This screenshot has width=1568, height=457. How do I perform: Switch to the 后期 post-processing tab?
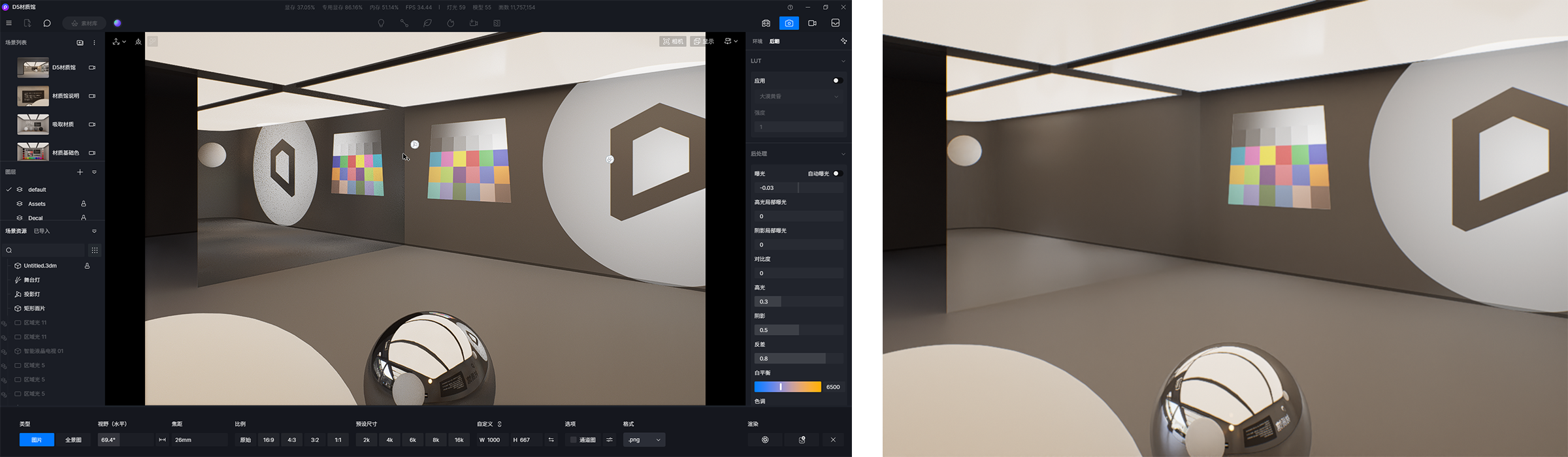774,41
